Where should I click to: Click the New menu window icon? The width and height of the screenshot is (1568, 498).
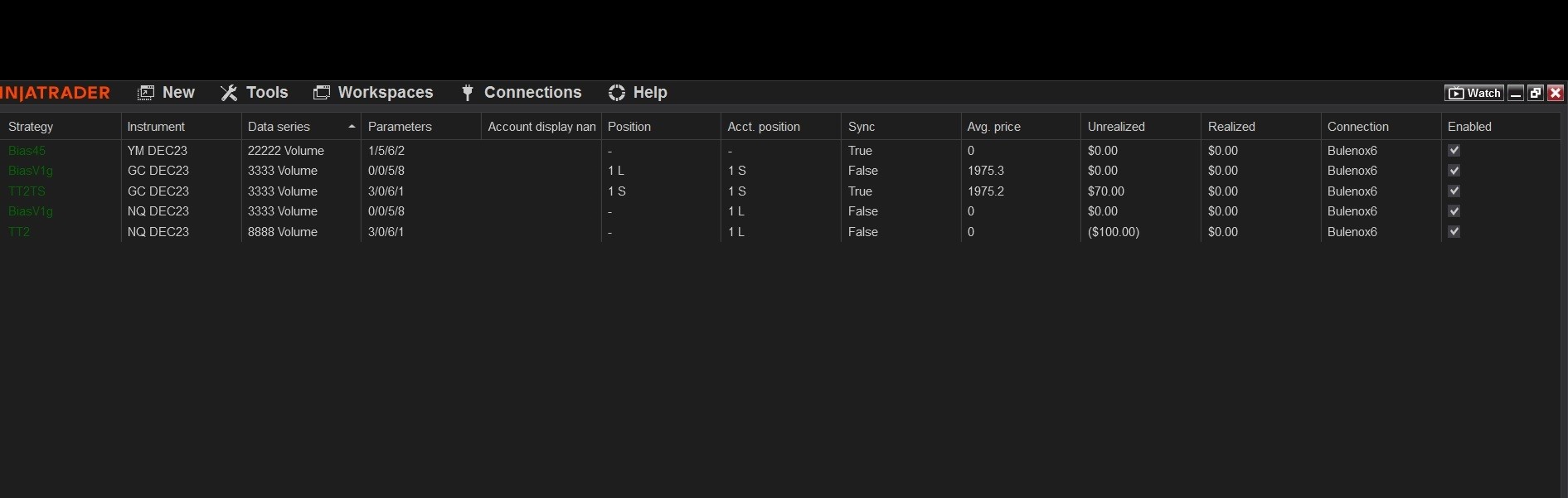coord(145,93)
